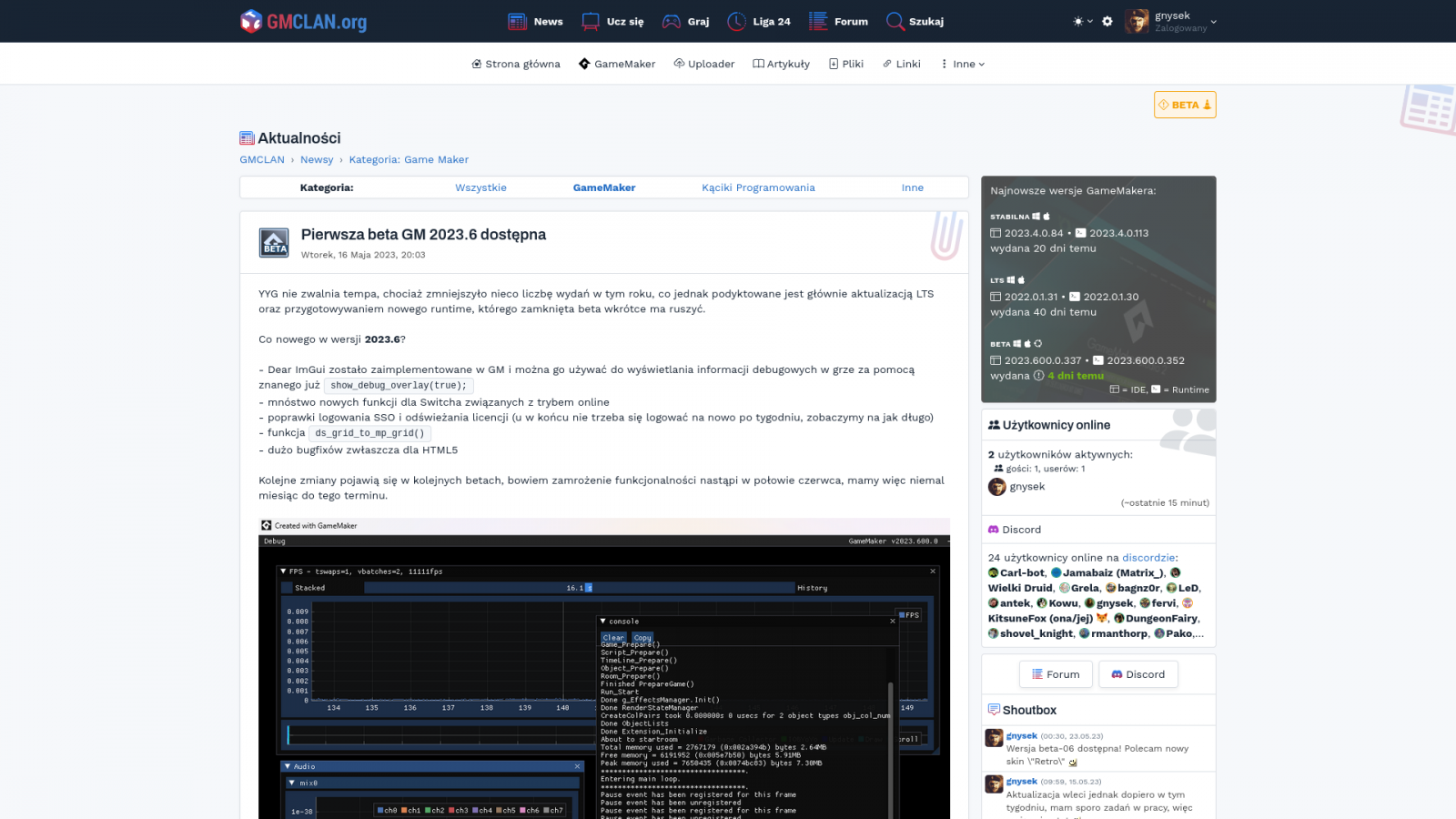Open Liga 24 from the top navigation
Image resolution: width=1456 pixels, height=819 pixels.
click(x=759, y=21)
